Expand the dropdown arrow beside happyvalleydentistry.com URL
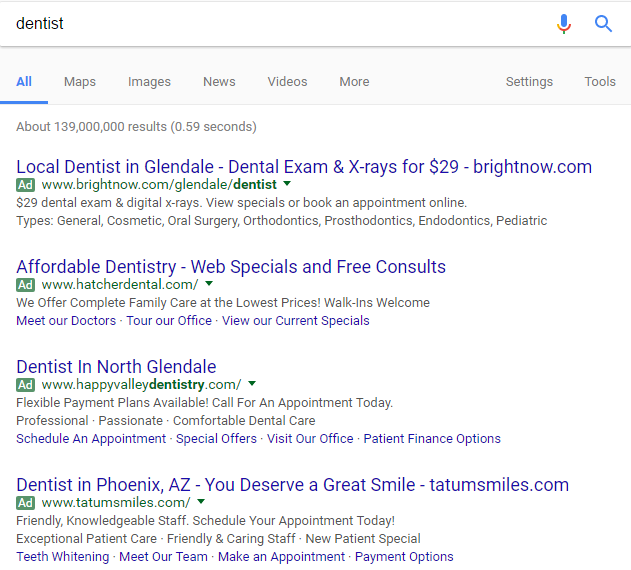The image size is (631, 570). tap(252, 383)
